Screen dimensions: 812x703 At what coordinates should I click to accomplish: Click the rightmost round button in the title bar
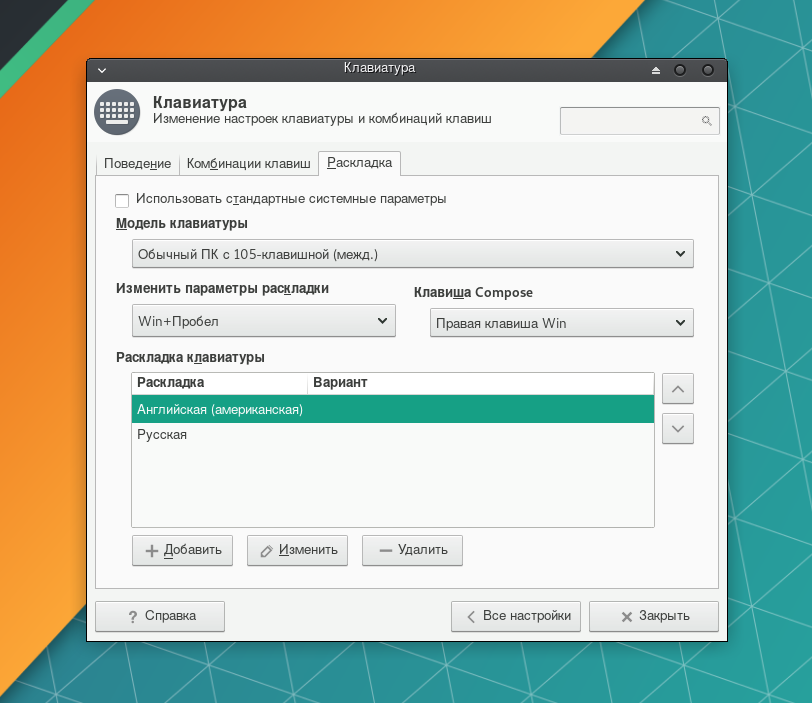coord(708,70)
